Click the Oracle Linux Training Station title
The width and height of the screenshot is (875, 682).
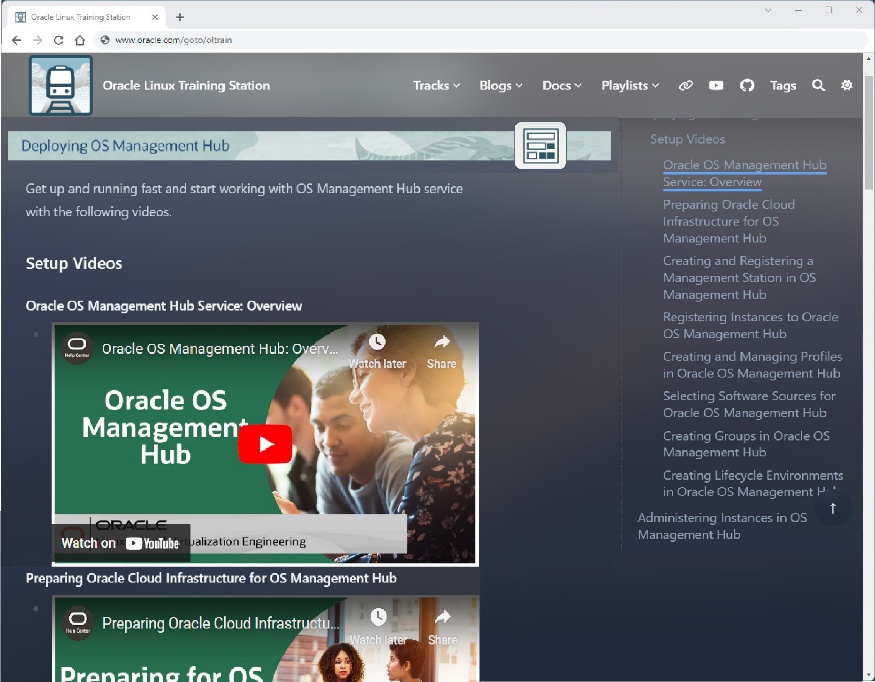(x=186, y=85)
